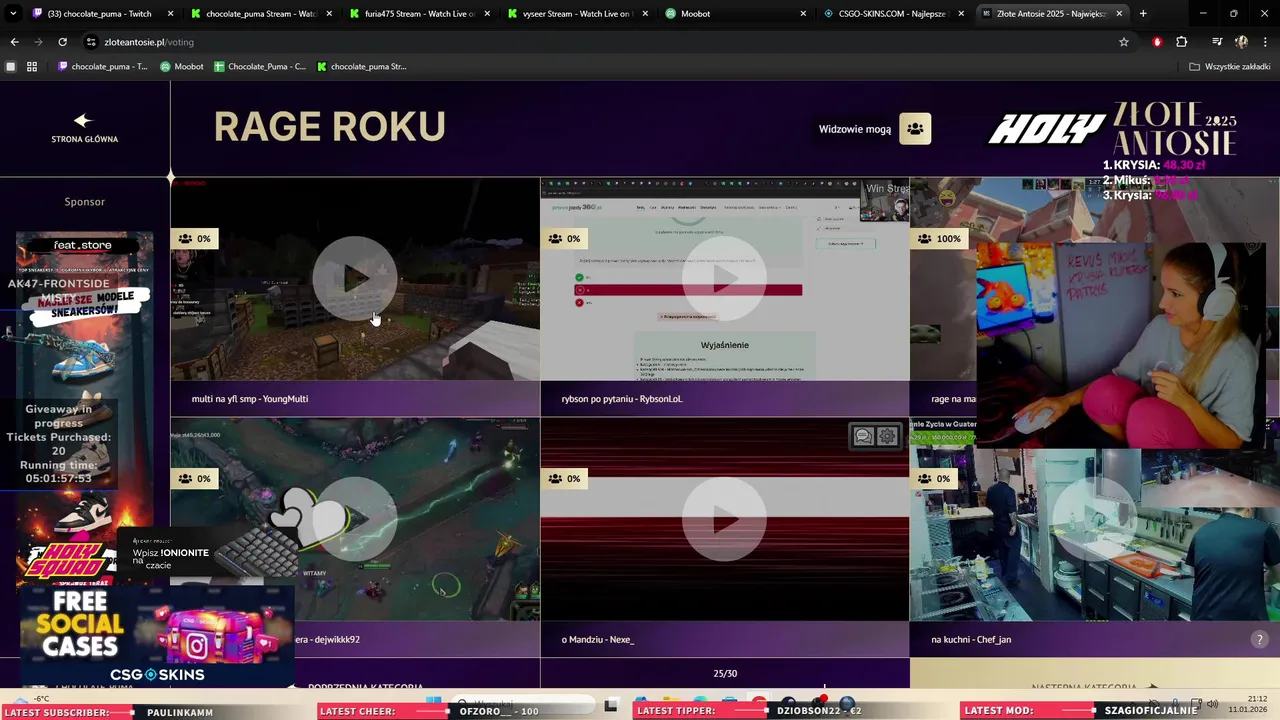The height and width of the screenshot is (720, 1280).
Task: Click the rybson po pytaniu - RybsonLoL title
Action: [x=622, y=399]
